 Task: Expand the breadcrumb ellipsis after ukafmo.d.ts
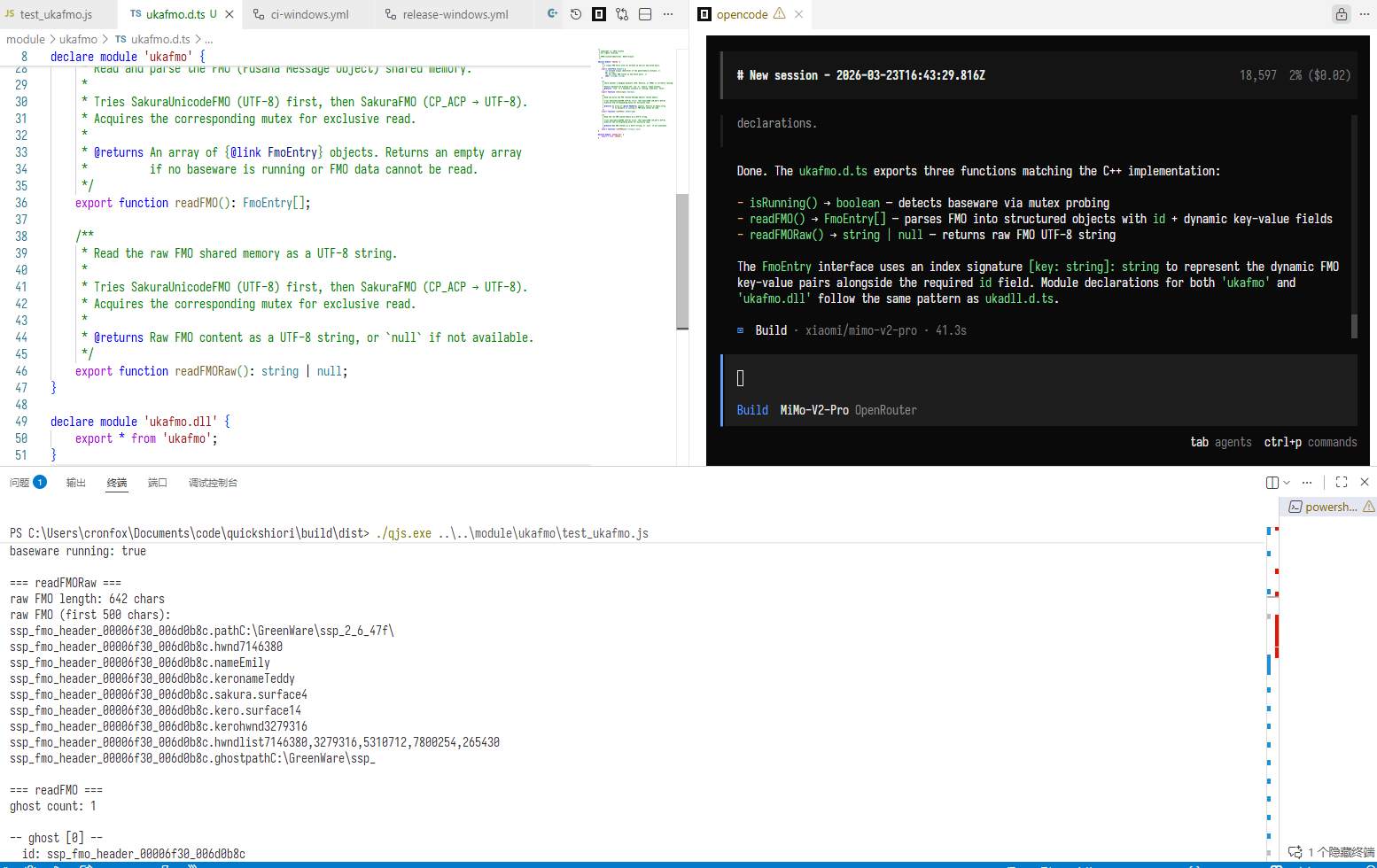(208, 40)
